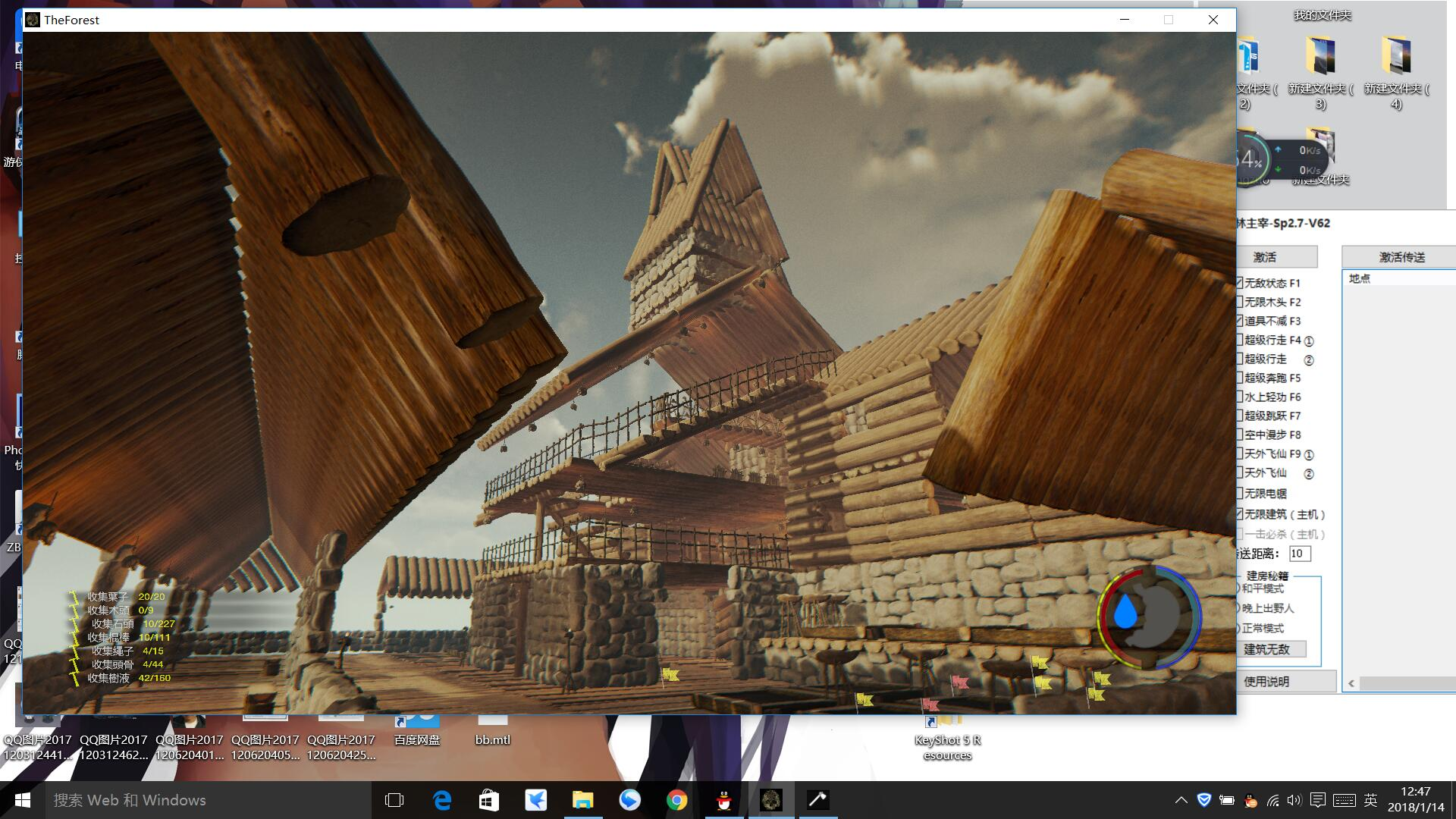
Task: Enable 超级行走 ② checkbox
Action: pyautogui.click(x=1240, y=359)
